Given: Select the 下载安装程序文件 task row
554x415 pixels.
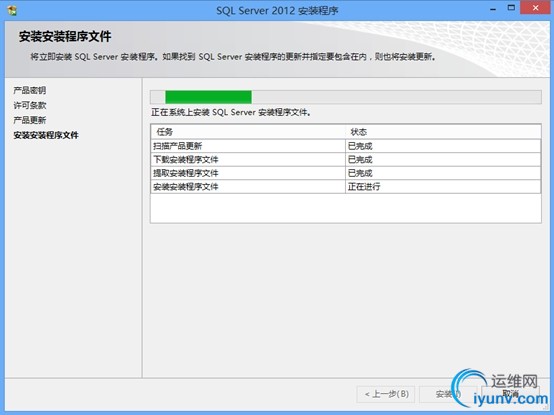Looking at the screenshot, I should click(x=346, y=160).
